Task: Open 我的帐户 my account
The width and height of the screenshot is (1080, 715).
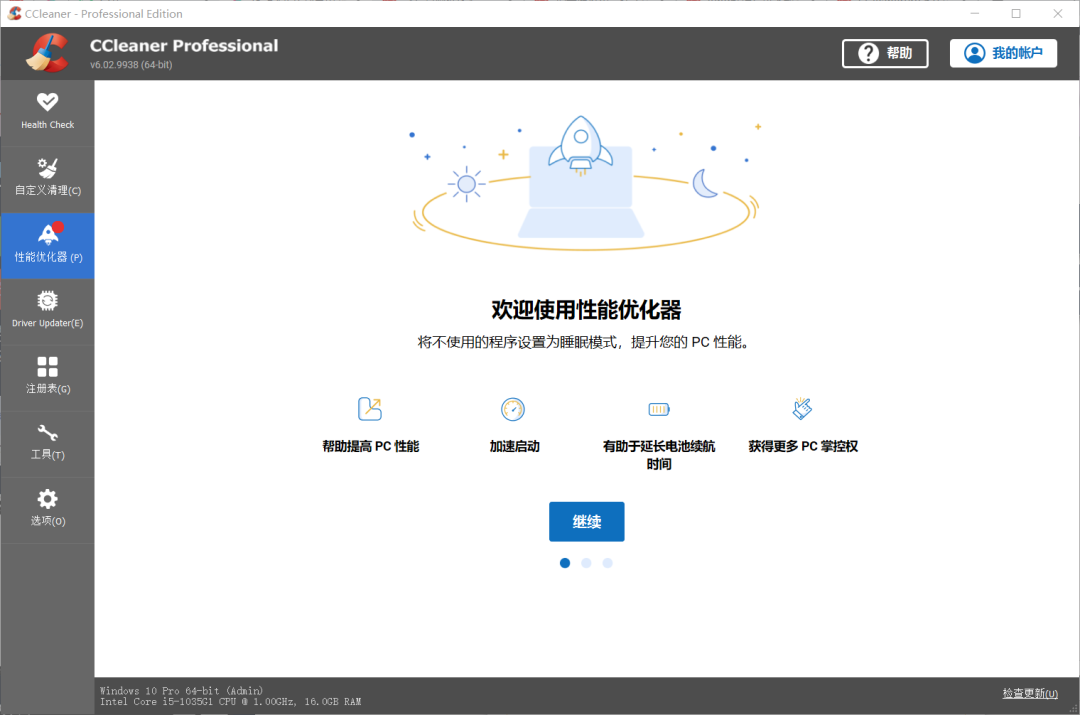Action: (x=1004, y=53)
